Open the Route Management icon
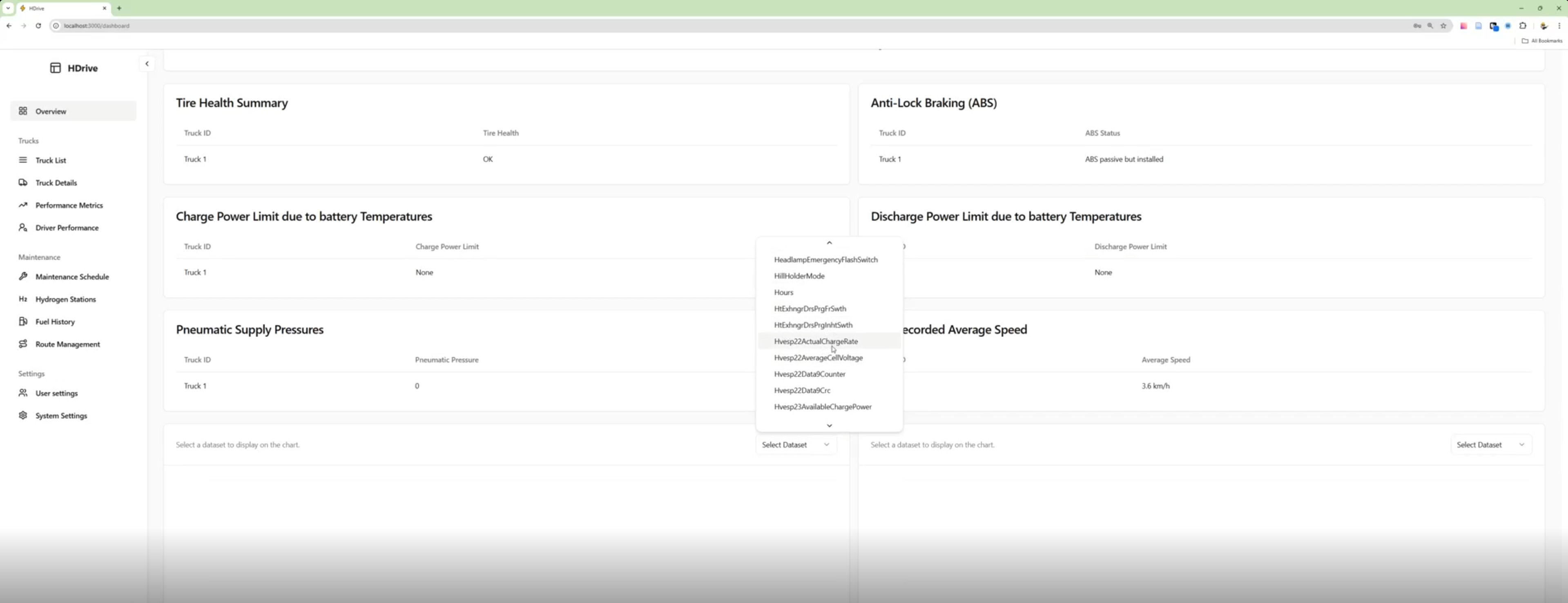The height and width of the screenshot is (603, 1568). pyautogui.click(x=23, y=344)
